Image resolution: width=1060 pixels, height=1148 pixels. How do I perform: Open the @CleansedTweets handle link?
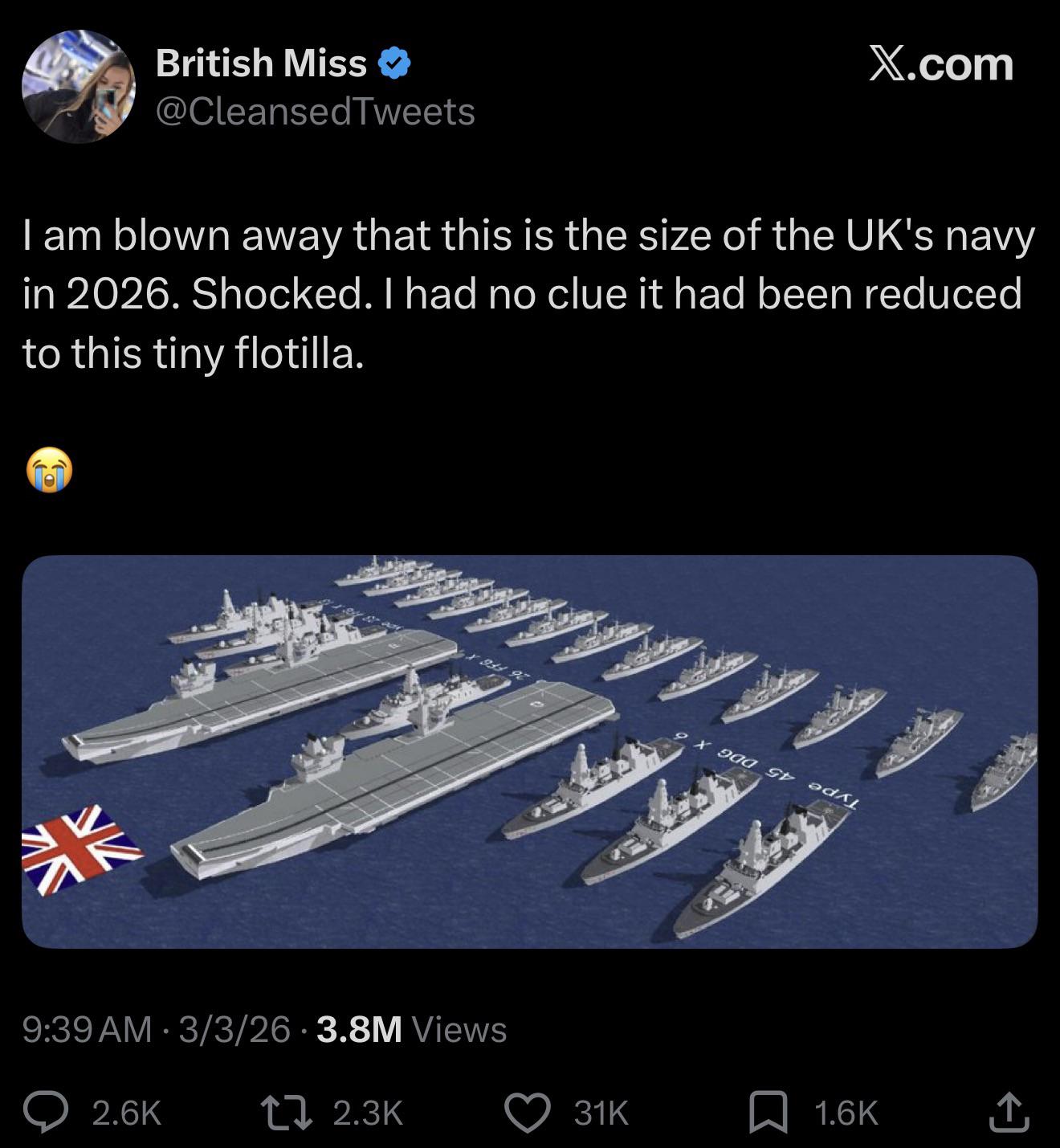pos(315,112)
